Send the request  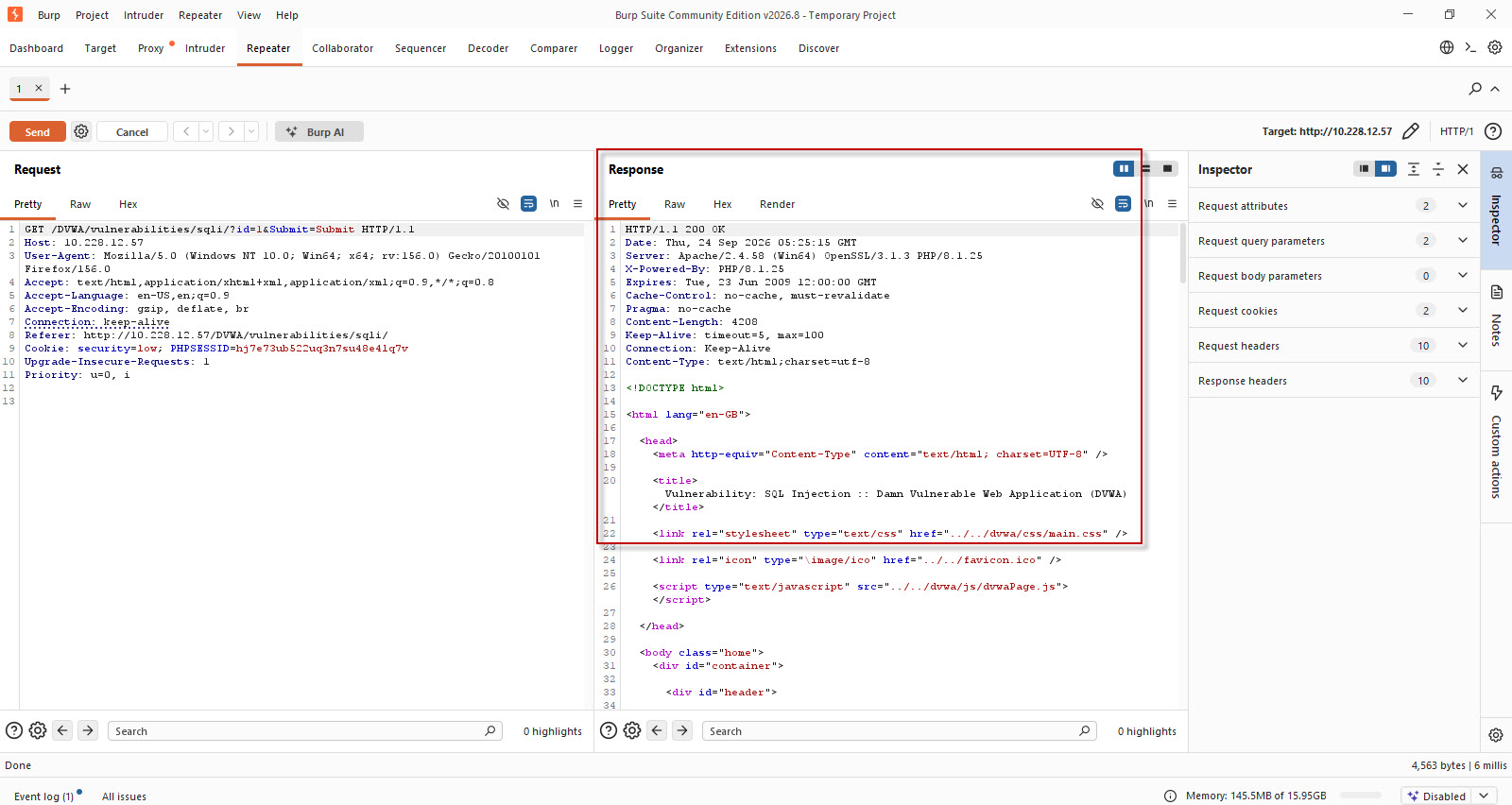click(38, 131)
